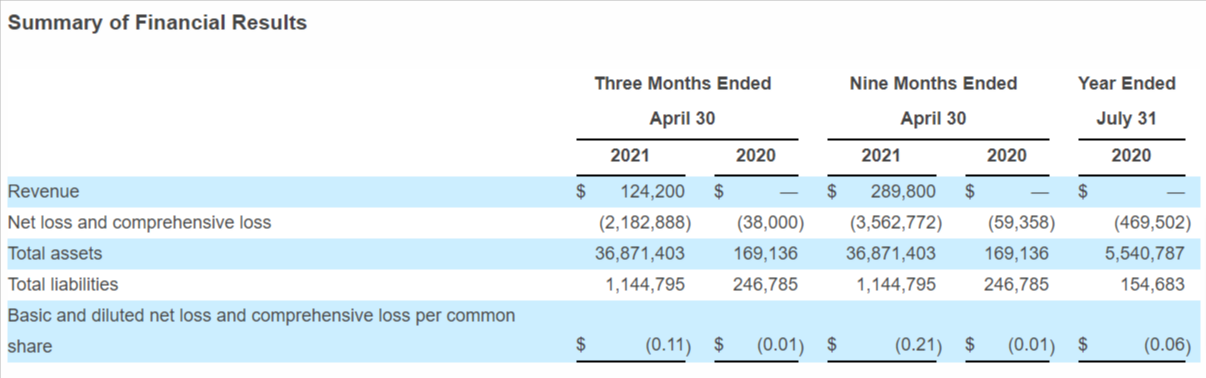Click the (0.11) loss per share value
1206x378 pixels.
pyautogui.click(x=668, y=346)
